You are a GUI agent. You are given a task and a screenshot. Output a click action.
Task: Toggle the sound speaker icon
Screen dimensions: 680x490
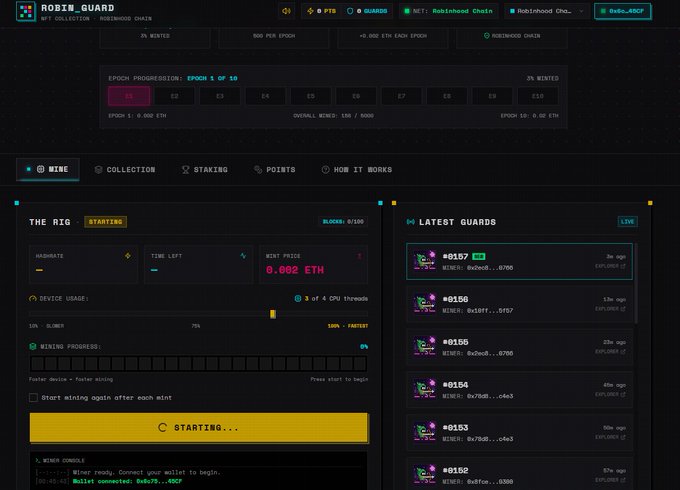click(x=286, y=11)
